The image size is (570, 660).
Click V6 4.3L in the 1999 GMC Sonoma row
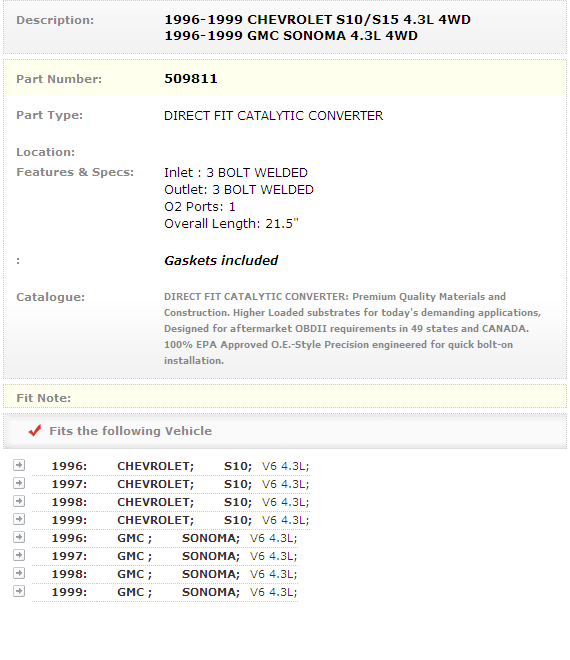click(273, 592)
